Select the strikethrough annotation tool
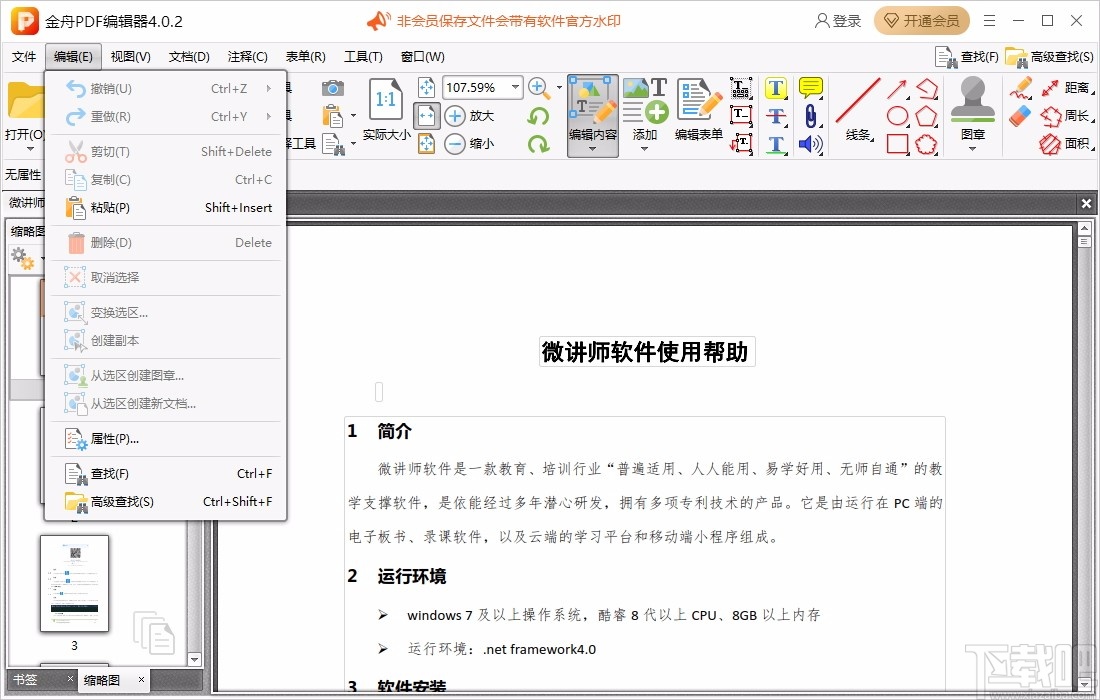1100x700 pixels. pos(775,118)
